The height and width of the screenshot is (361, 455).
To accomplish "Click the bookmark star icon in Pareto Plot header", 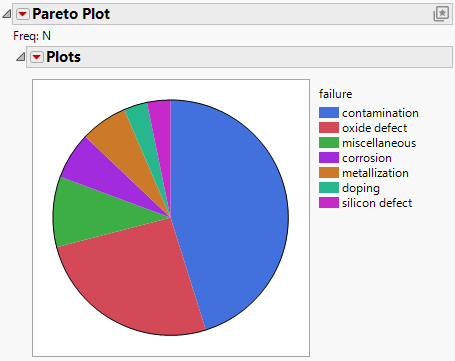I will pos(441,14).
